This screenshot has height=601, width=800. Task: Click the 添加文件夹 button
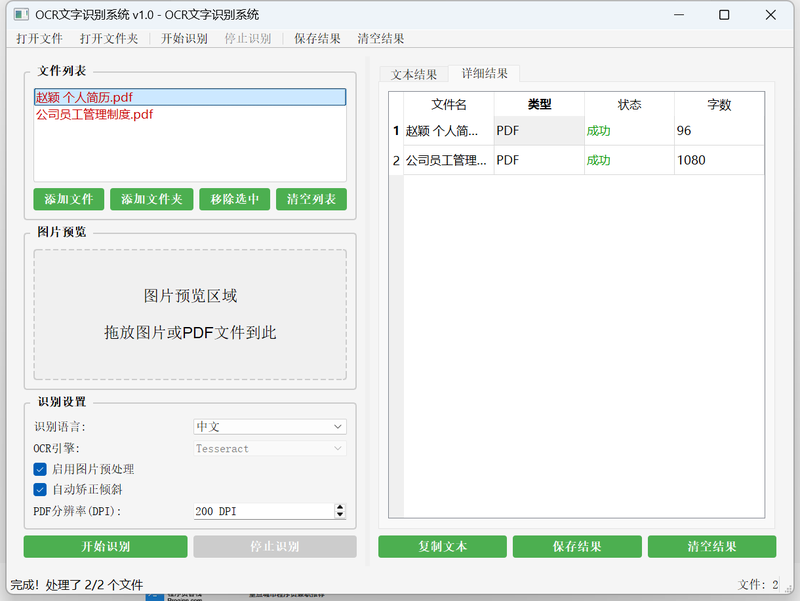point(151,199)
